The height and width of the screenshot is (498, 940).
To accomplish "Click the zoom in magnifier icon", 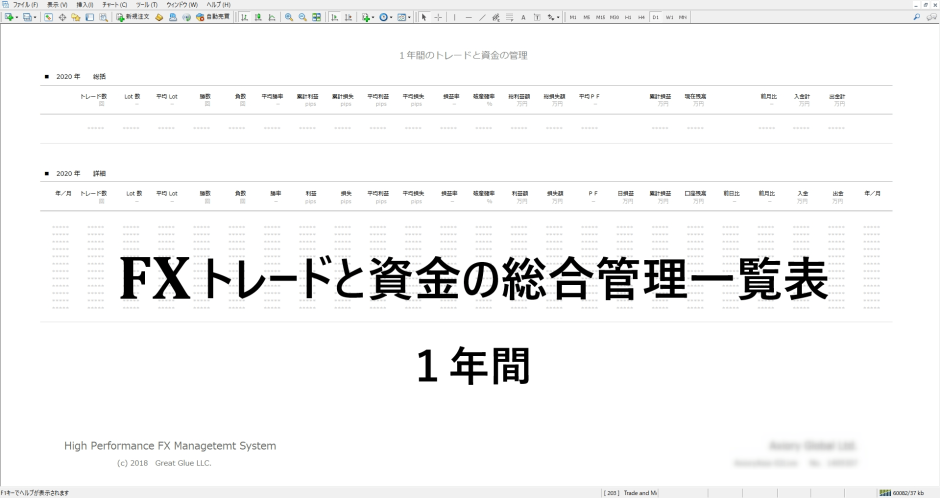I will (x=289, y=17).
